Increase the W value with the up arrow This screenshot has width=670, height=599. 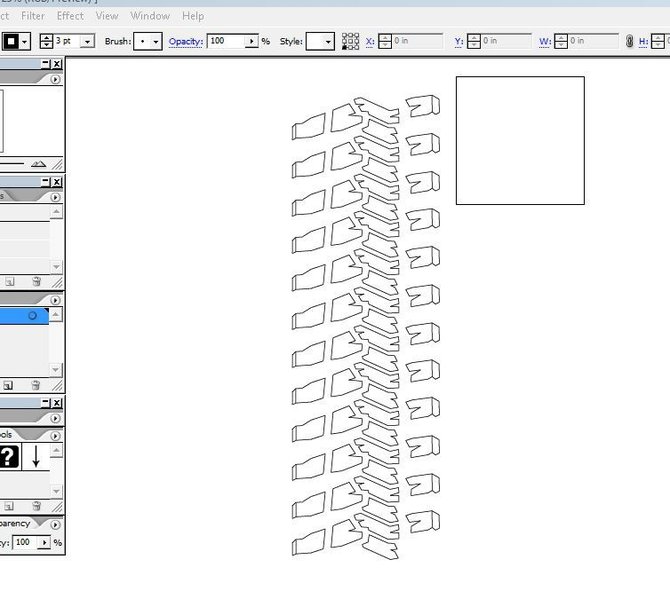pyautogui.click(x=561, y=38)
